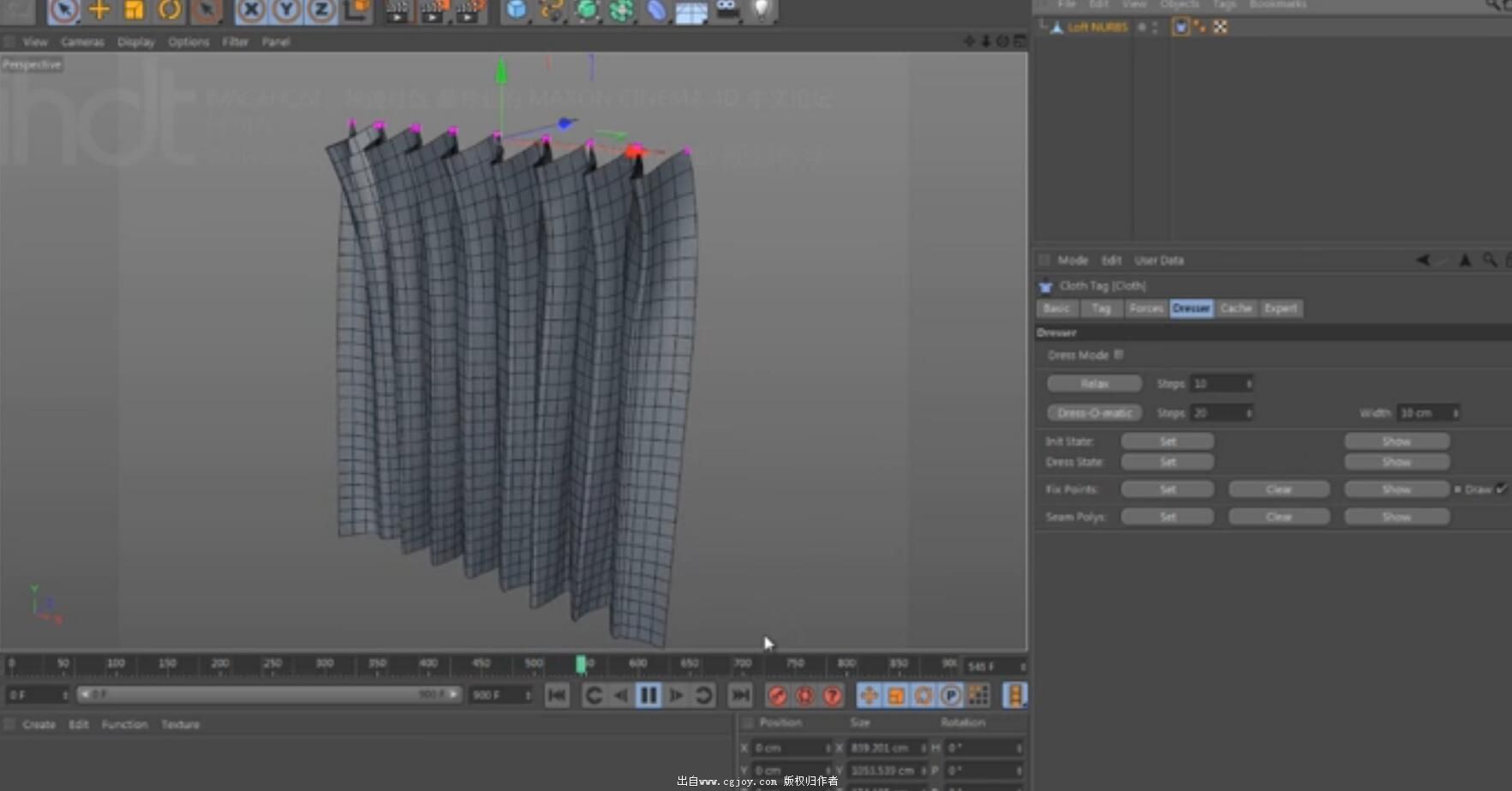This screenshot has width=1512, height=791.
Task: Open viewport Filter menu
Action: pyautogui.click(x=235, y=41)
